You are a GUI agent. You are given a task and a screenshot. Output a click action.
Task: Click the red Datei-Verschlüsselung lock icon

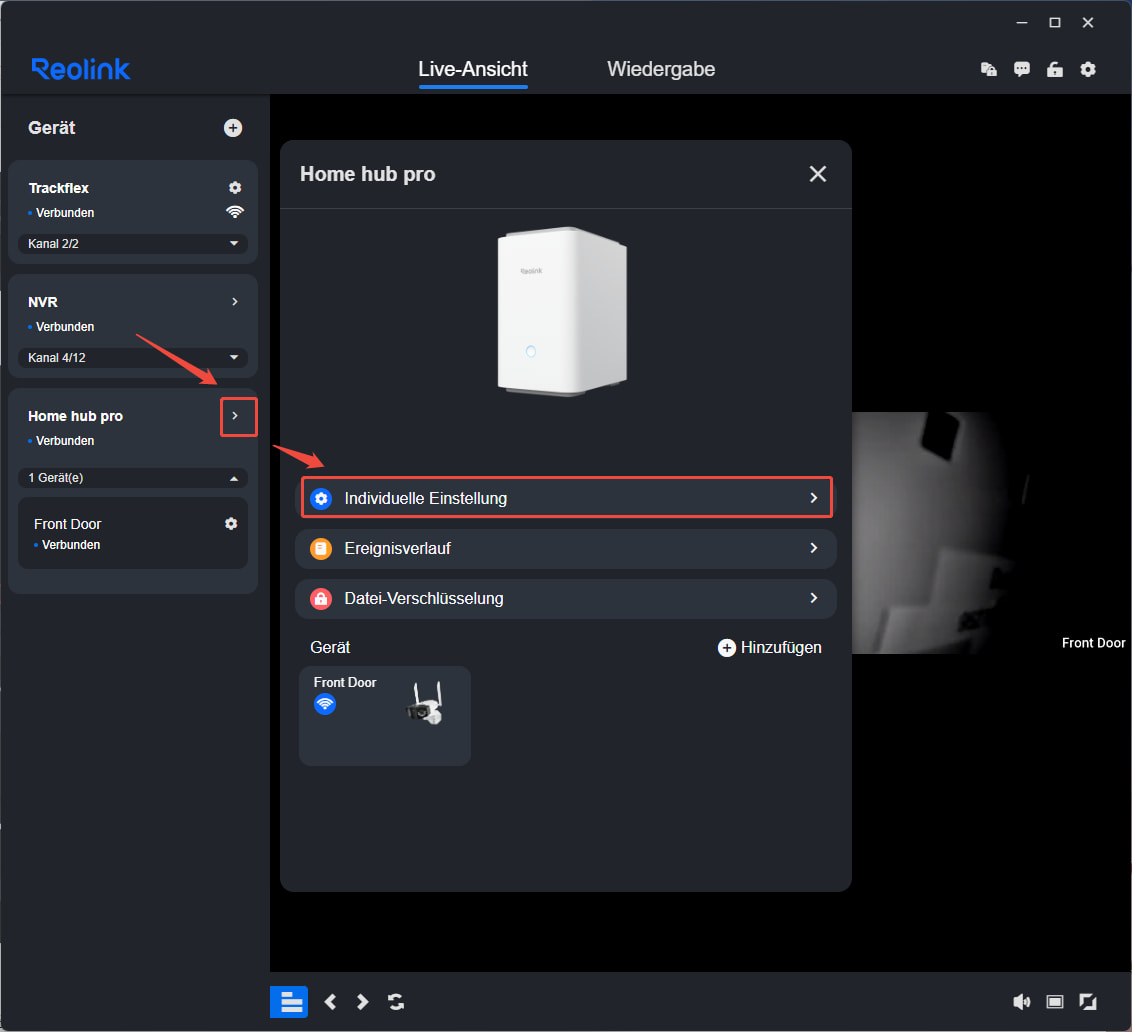point(321,599)
